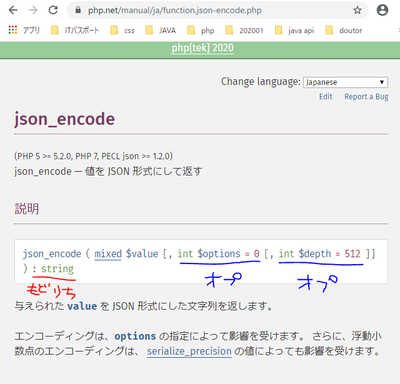This screenshot has width=400, height=384.
Task: Click the 512 default depth value
Action: [x=352, y=254]
